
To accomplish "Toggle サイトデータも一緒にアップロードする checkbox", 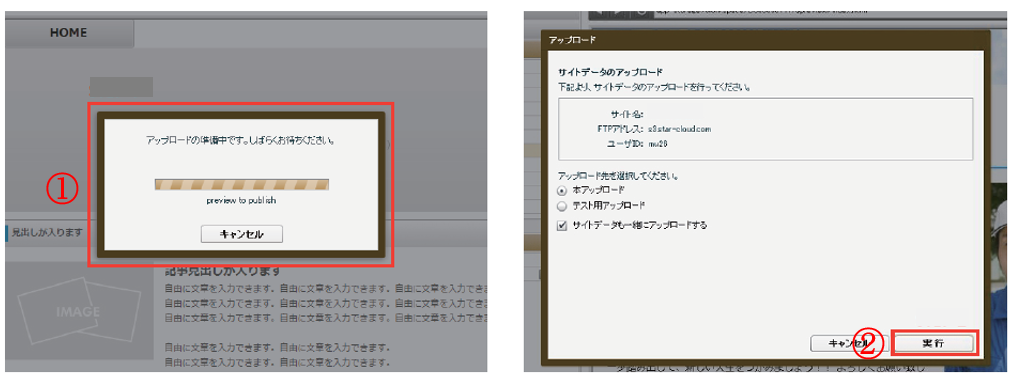I will coord(562,225).
